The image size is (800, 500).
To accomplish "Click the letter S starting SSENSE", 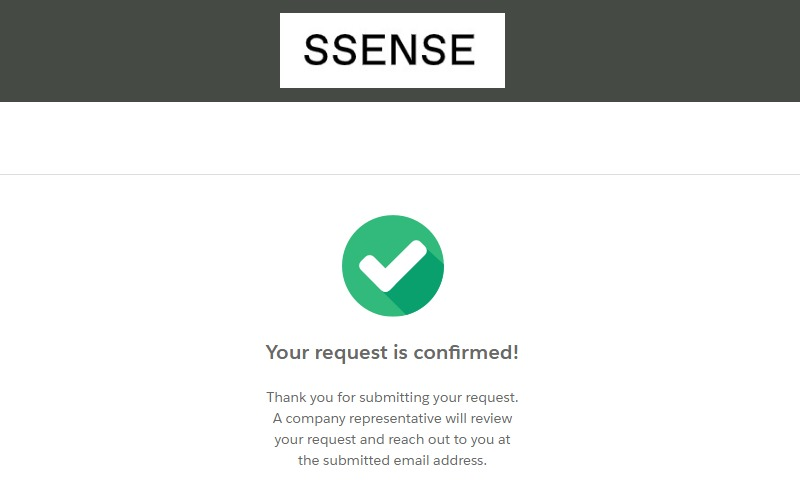I will pos(316,49).
